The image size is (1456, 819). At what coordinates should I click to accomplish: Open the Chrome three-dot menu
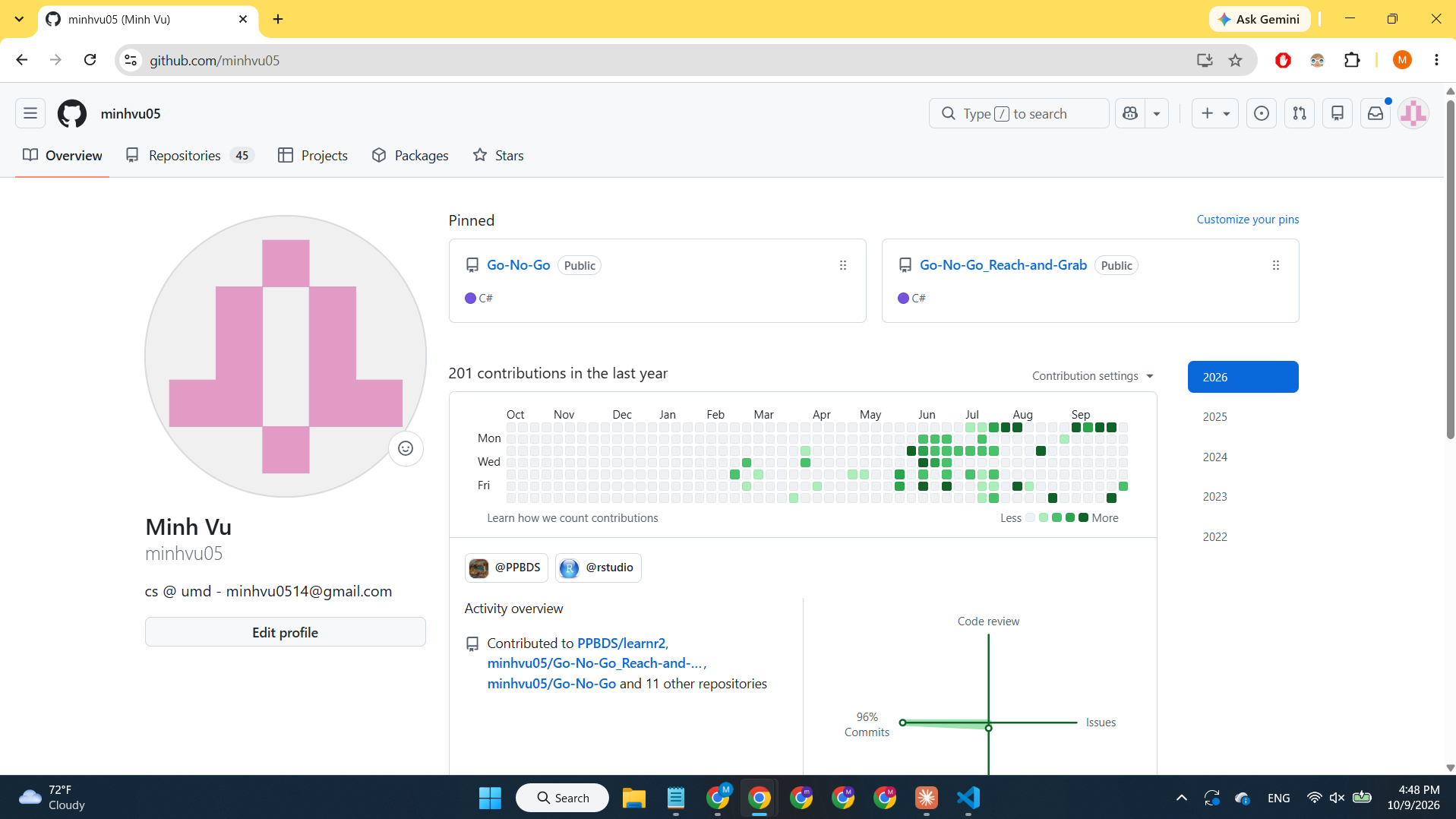tap(1436, 60)
